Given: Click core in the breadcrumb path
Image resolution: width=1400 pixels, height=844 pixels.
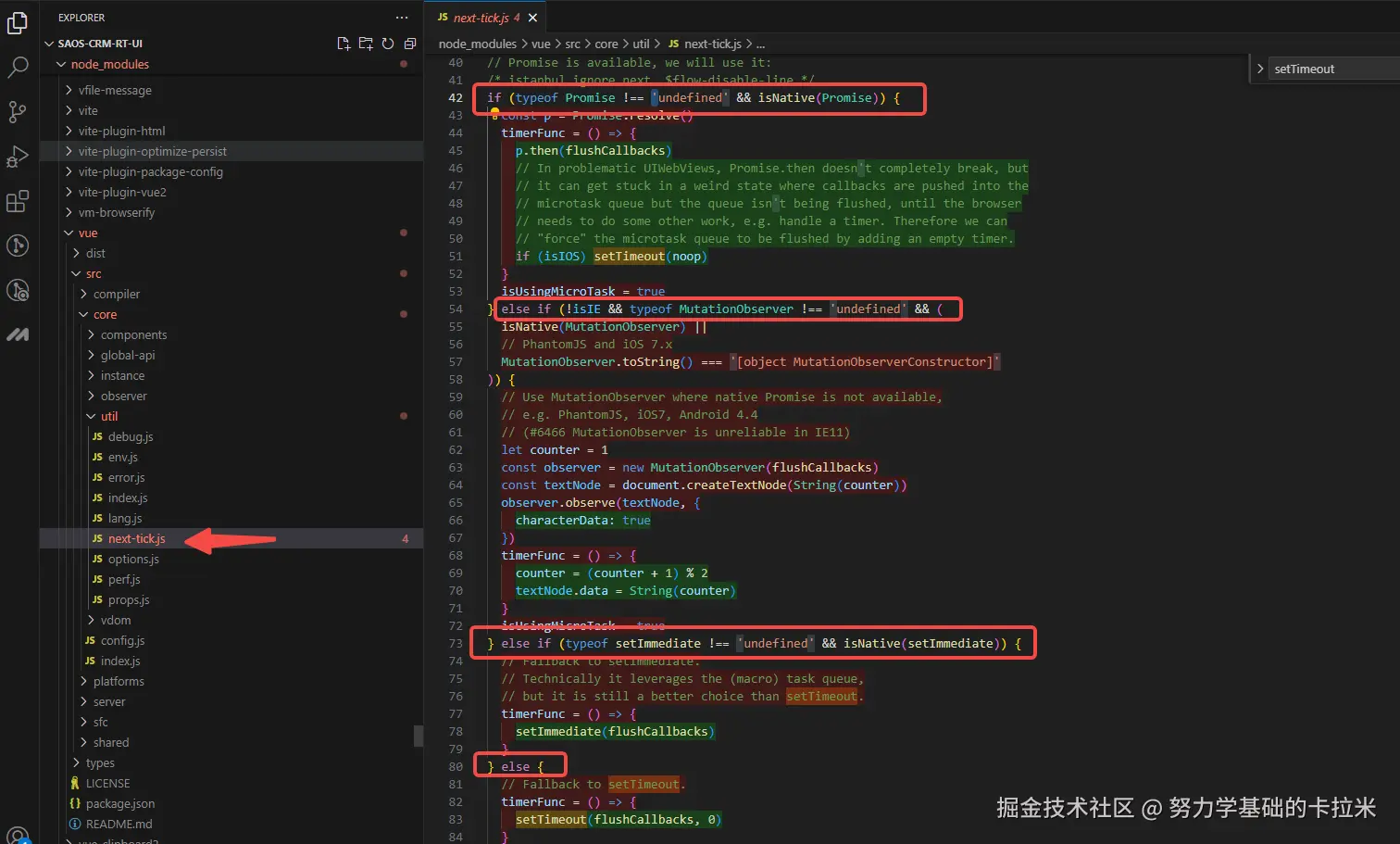Looking at the screenshot, I should click(x=606, y=44).
